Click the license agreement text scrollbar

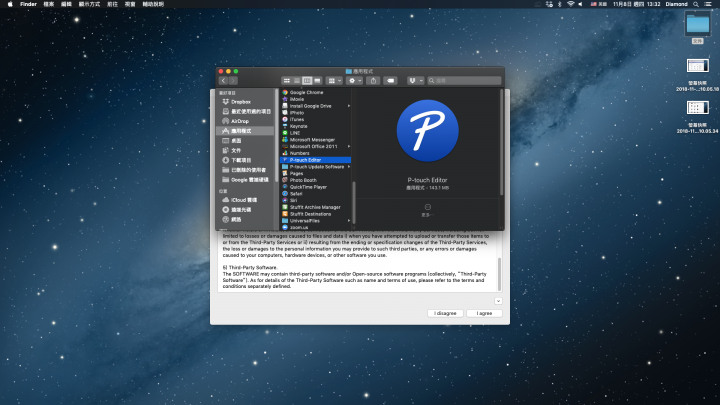tap(499, 274)
